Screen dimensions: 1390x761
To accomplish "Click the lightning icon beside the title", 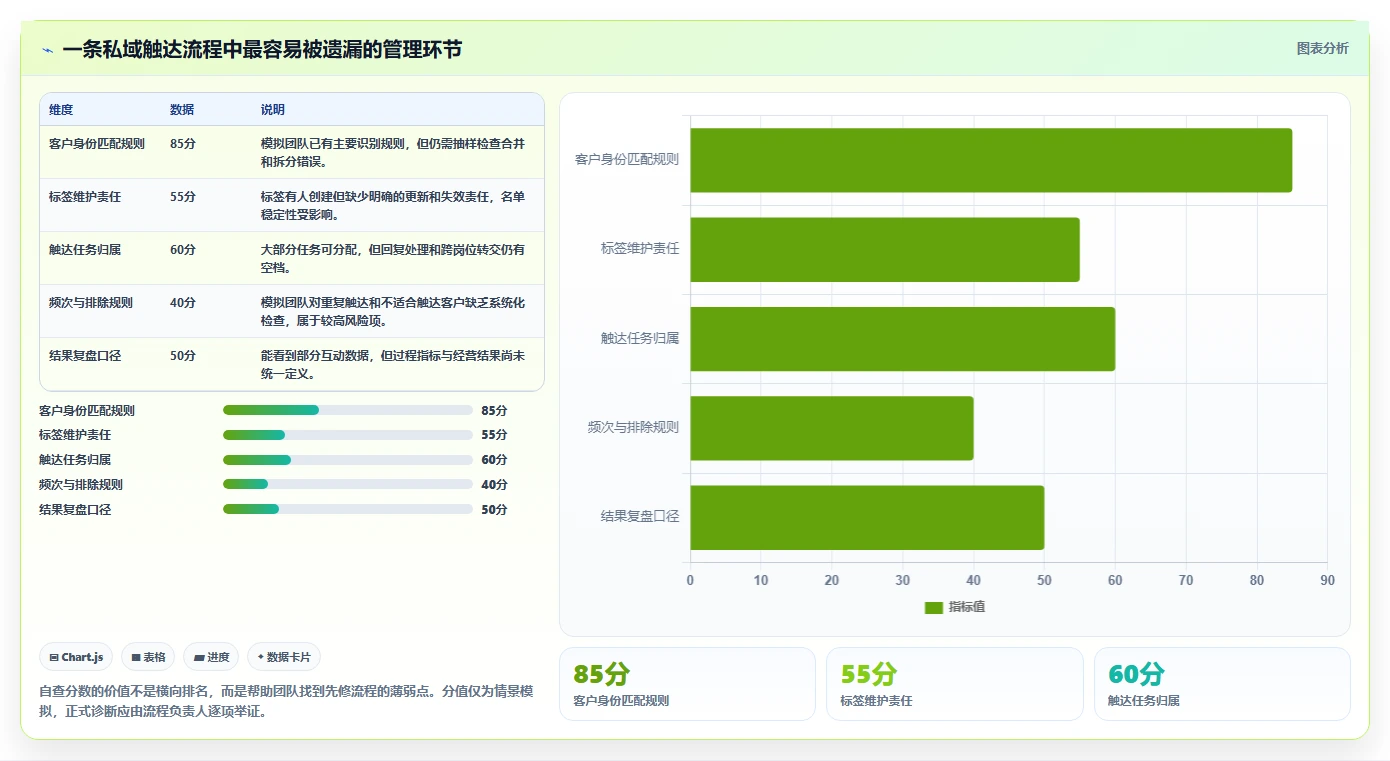I will point(48,50).
